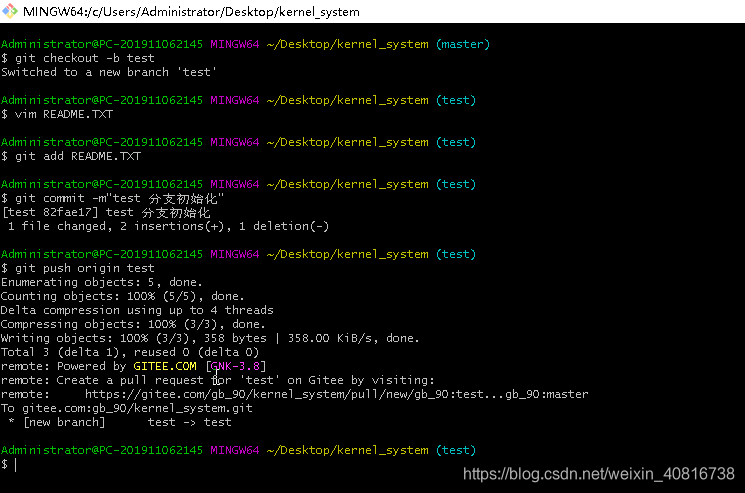Click the "Switched to a new branch 'test'" line
The width and height of the screenshot is (745, 493).
click(109, 72)
